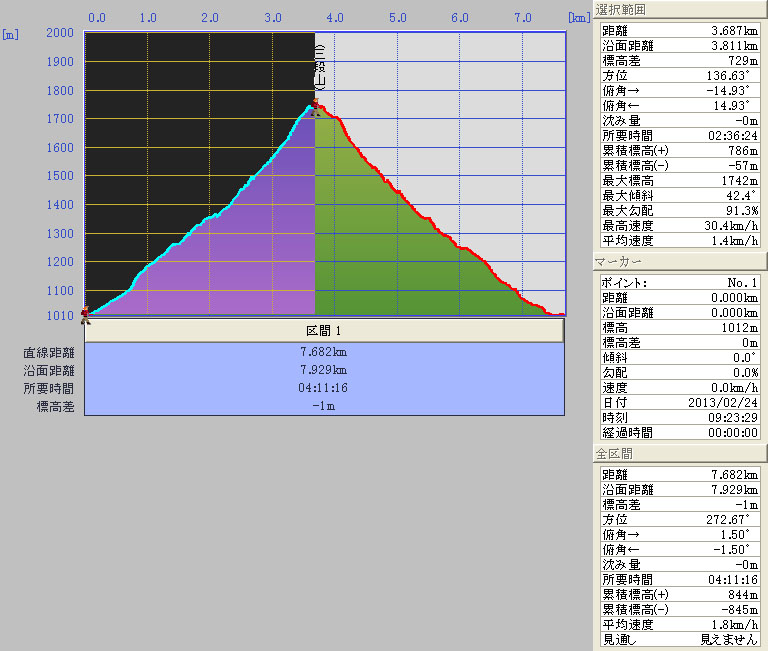Click the [km] axis unit label
The width and height of the screenshot is (768, 651).
[x=579, y=18]
